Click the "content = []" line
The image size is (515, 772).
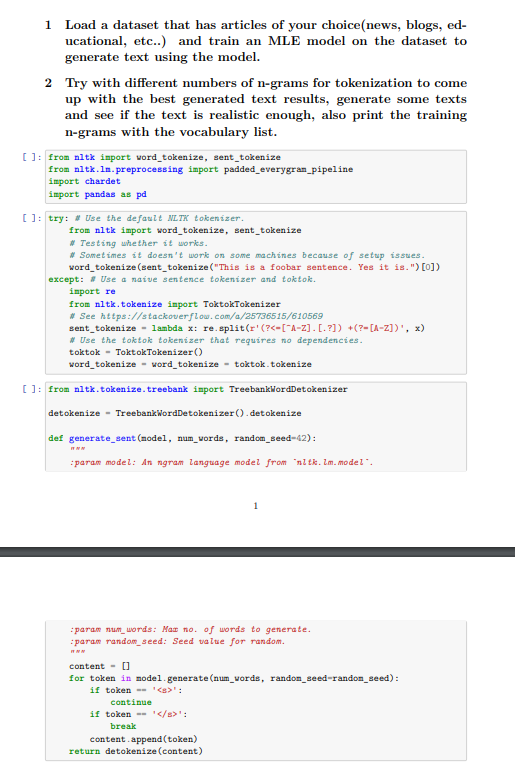[99, 666]
